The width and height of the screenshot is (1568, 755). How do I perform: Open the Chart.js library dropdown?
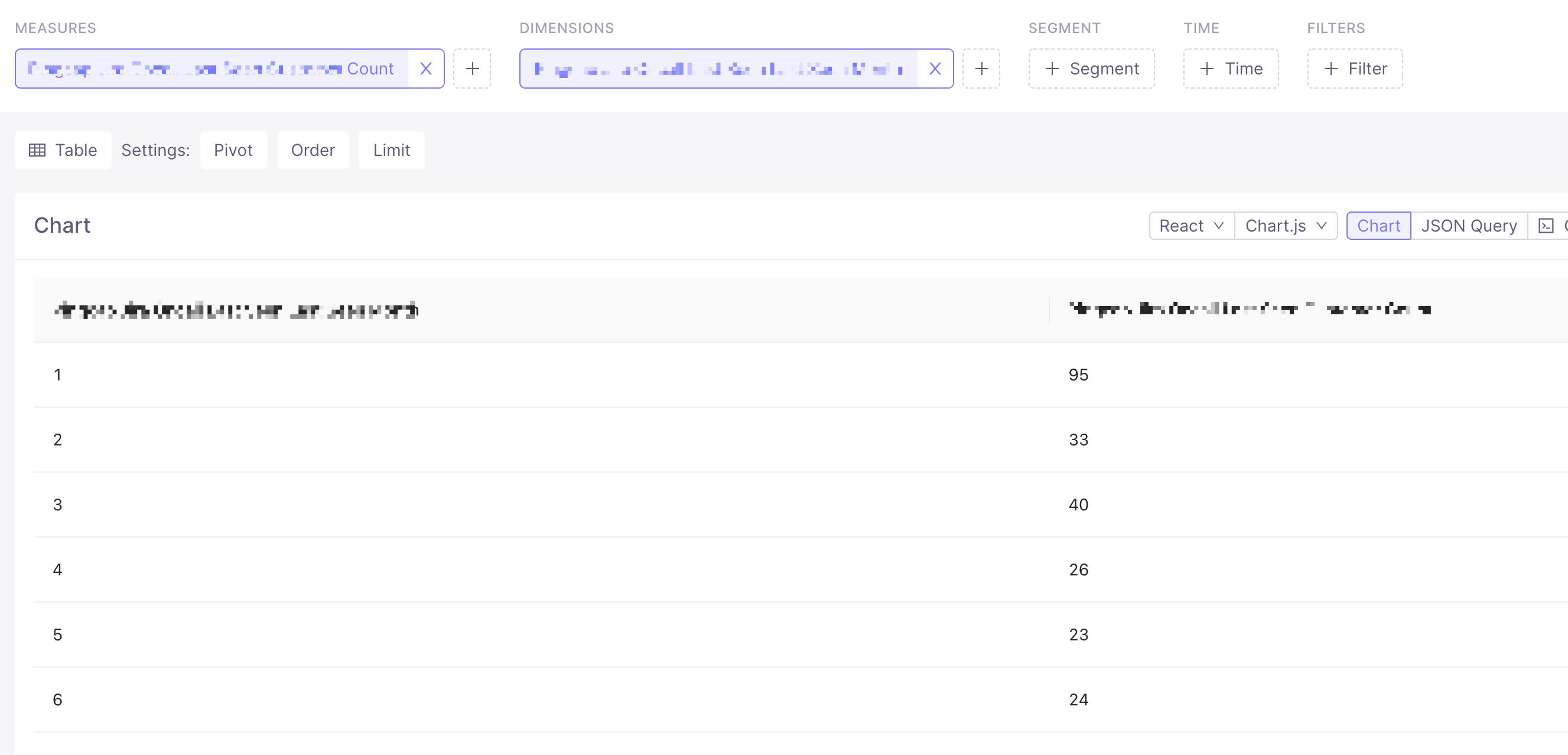(x=1285, y=225)
